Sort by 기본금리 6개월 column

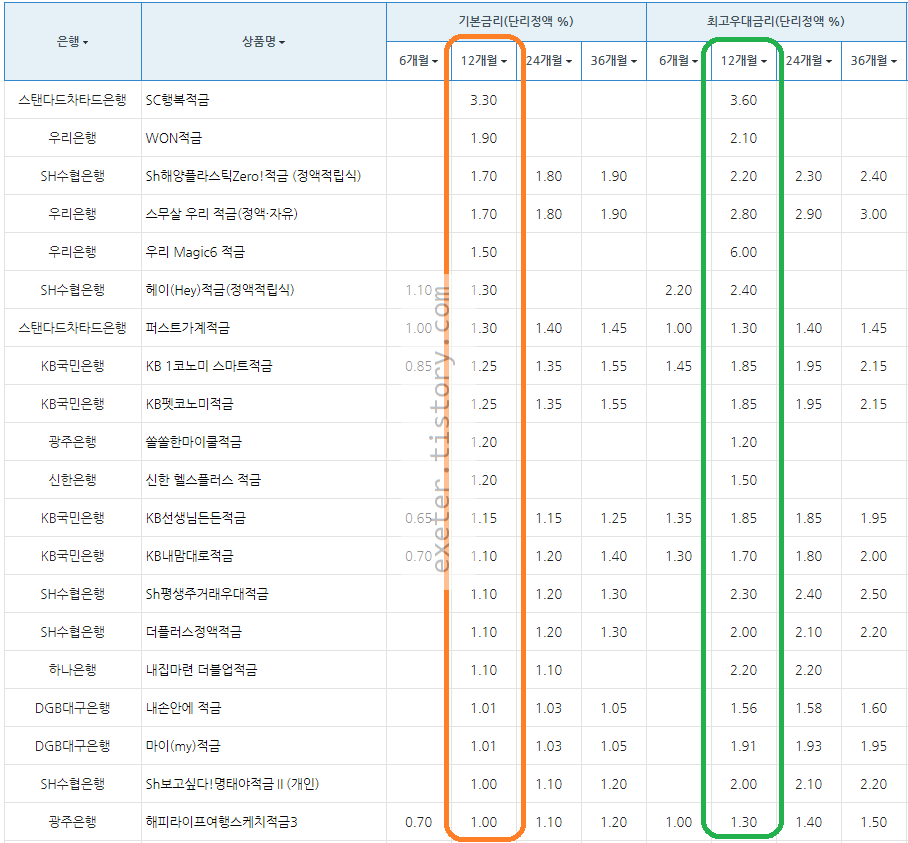click(x=418, y=60)
